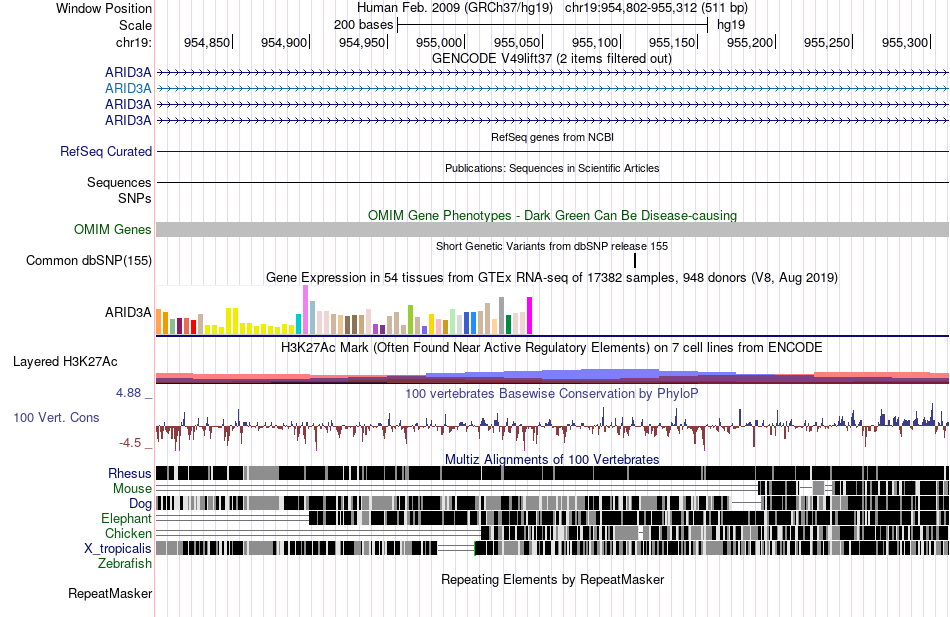Click the Sequences track label
This screenshot has width=950, height=617.
tap(119, 182)
